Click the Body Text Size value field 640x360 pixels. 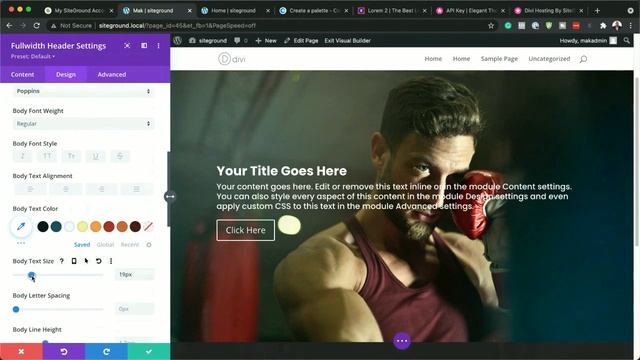tap(135, 275)
